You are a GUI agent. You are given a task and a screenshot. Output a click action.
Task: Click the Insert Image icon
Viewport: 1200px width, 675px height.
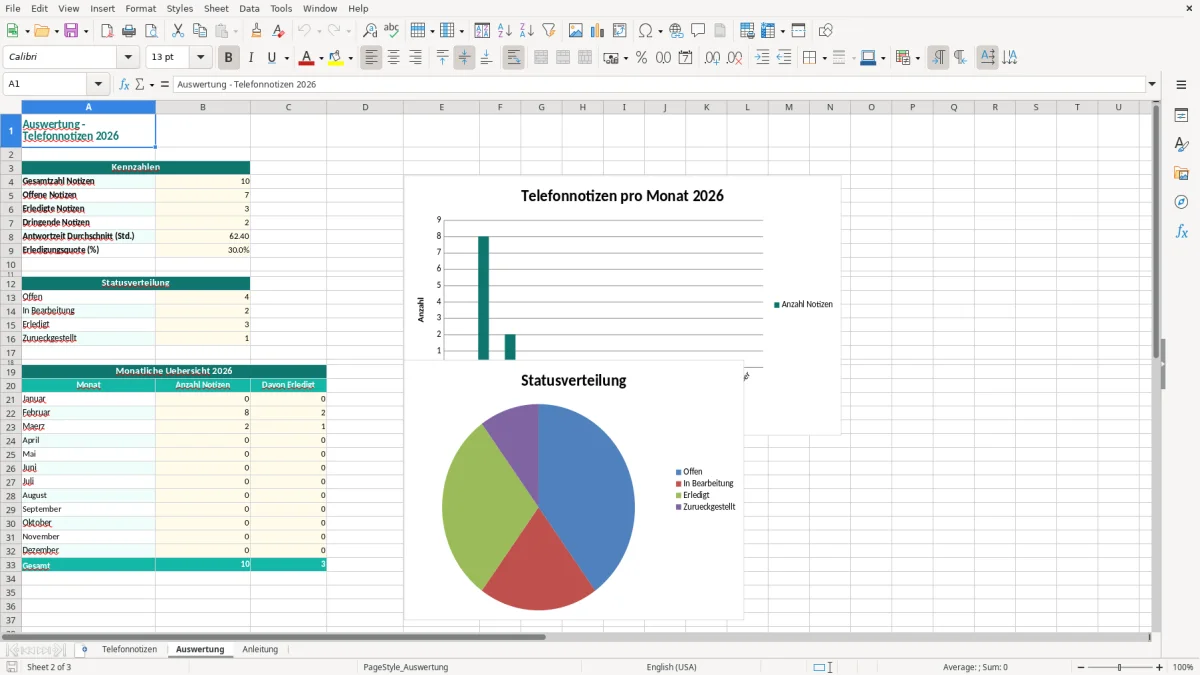tap(576, 31)
